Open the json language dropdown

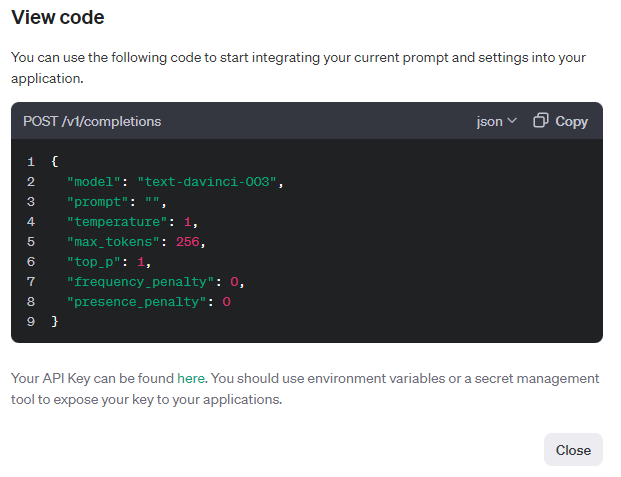(496, 121)
